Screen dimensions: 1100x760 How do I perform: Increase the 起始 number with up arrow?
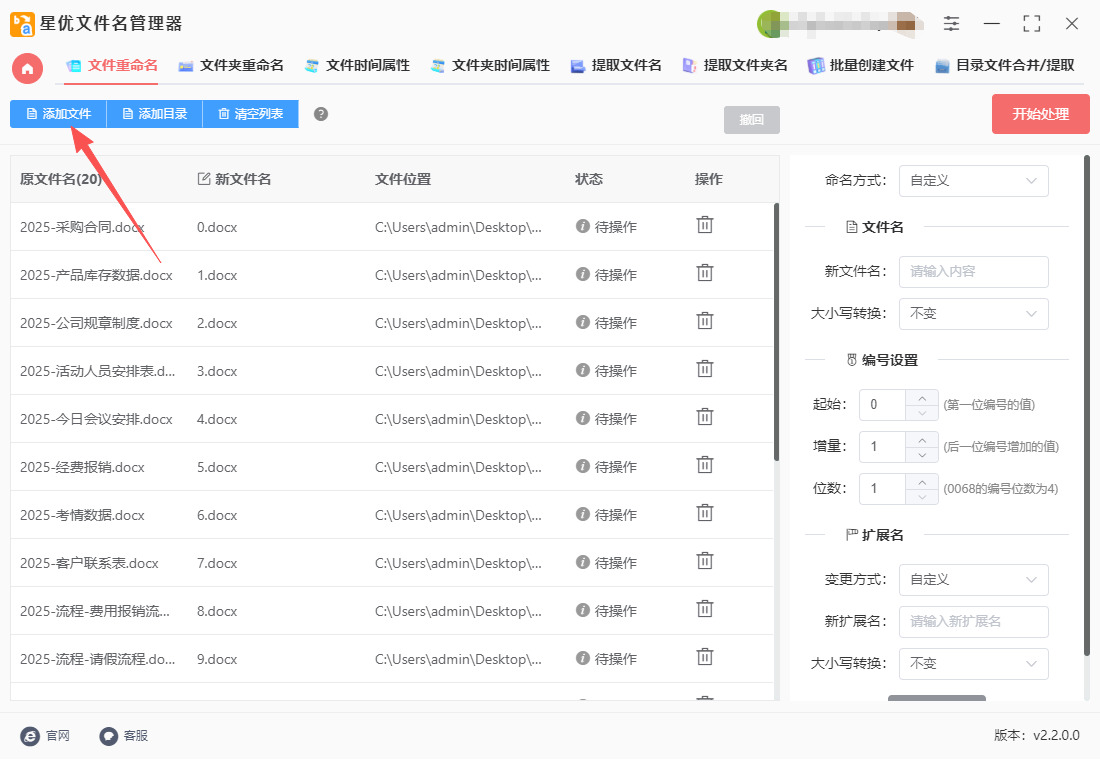click(921, 397)
